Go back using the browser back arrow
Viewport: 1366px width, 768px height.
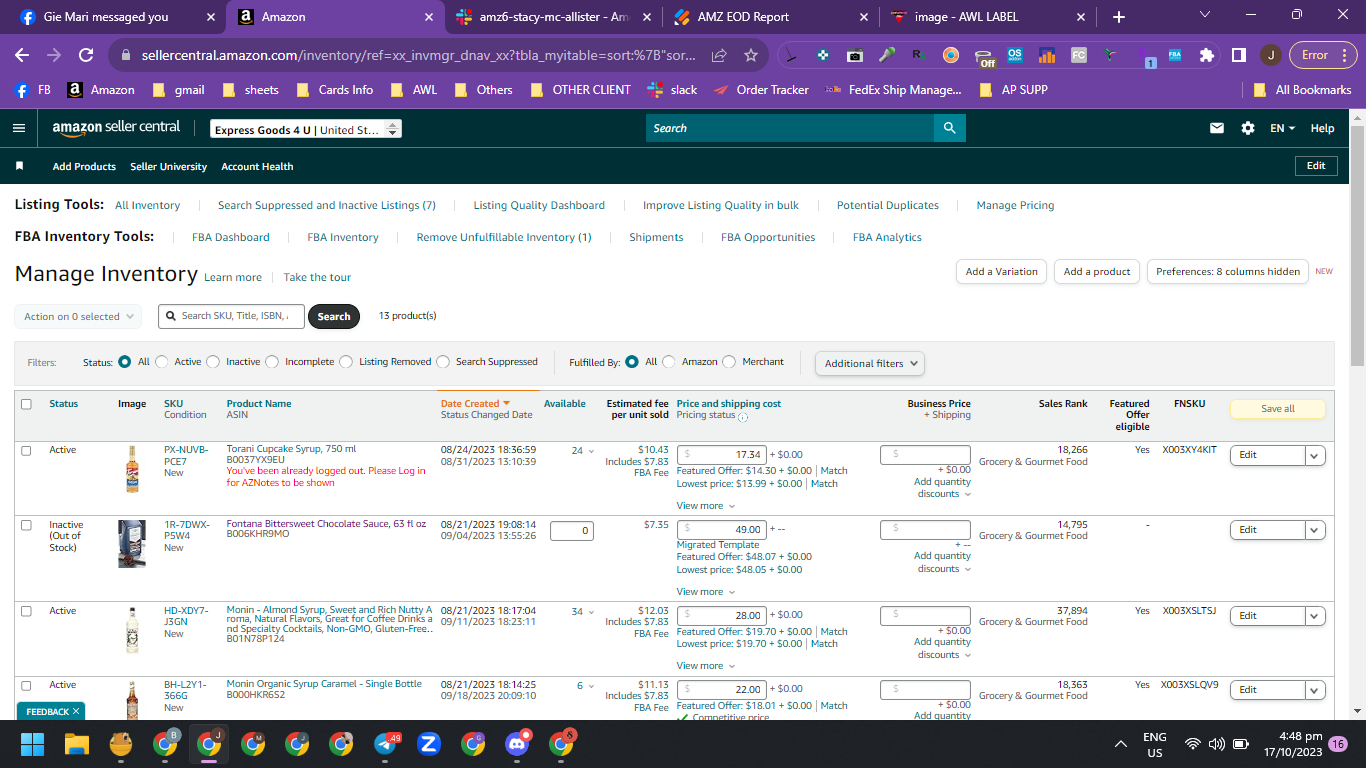point(22,55)
